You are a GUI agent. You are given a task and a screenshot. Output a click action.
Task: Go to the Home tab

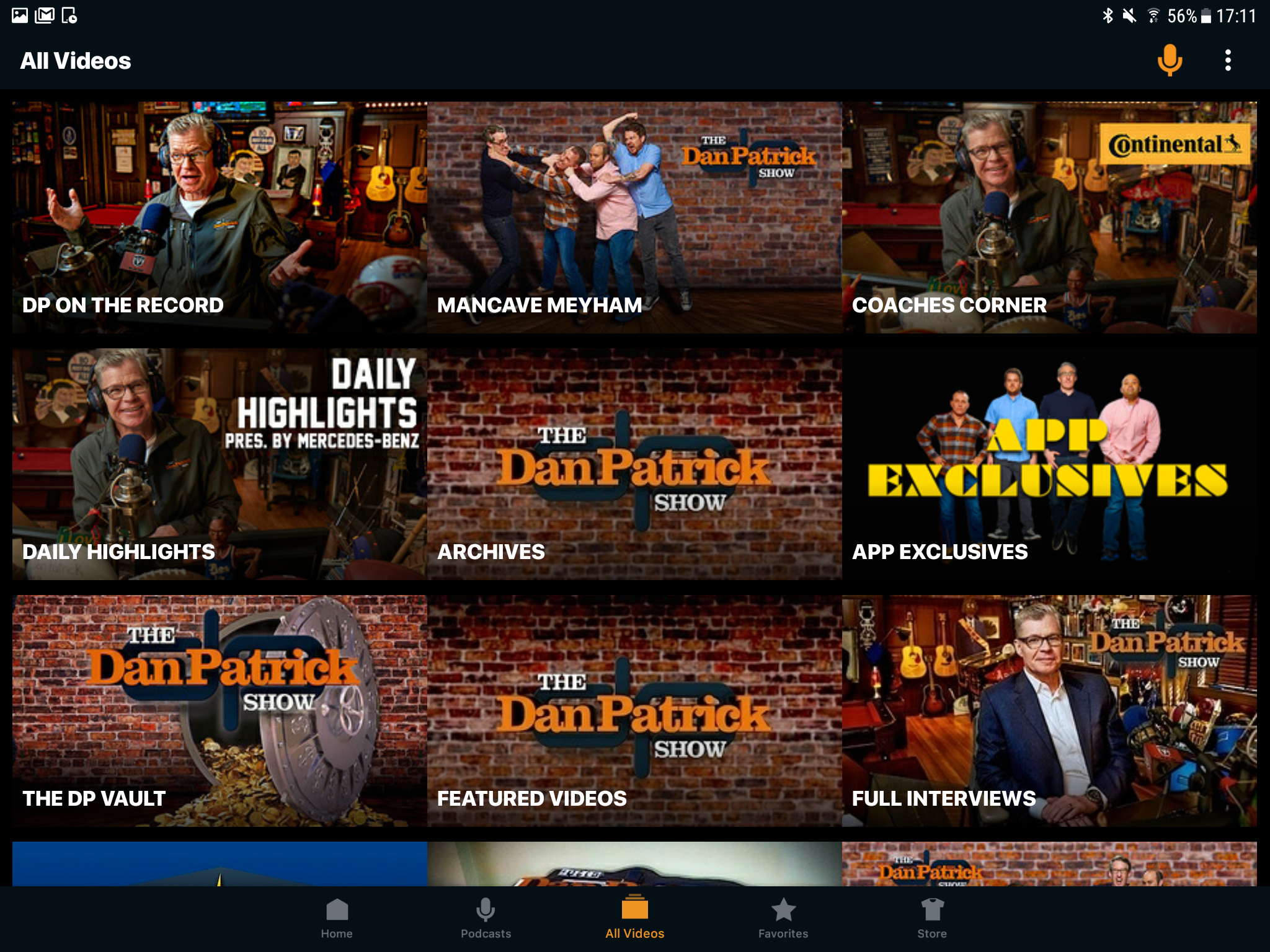337,918
